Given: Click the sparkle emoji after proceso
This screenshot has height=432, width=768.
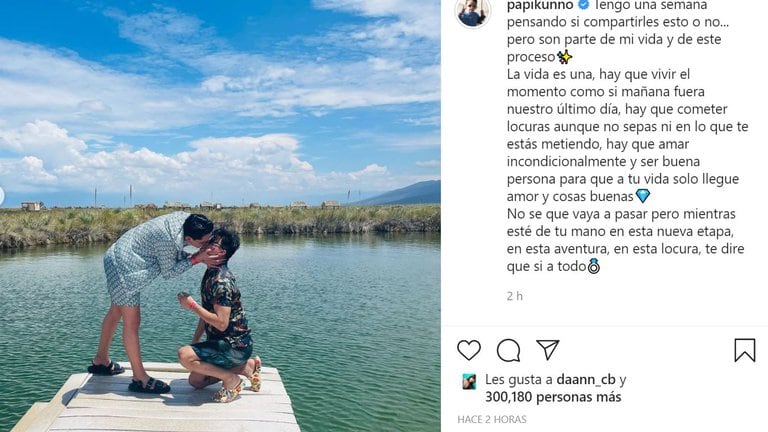Looking at the screenshot, I should 564,57.
